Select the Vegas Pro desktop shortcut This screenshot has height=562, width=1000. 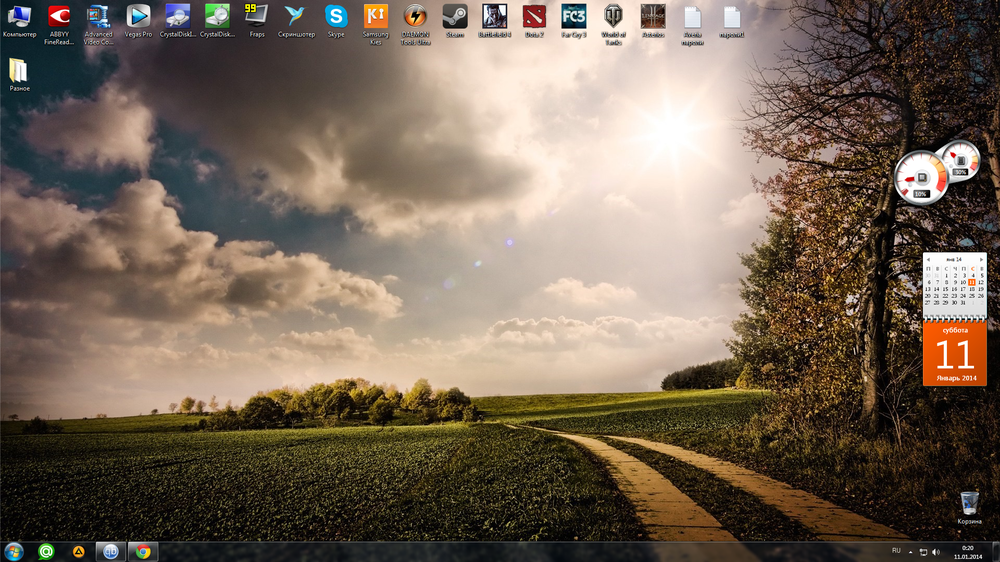click(138, 17)
